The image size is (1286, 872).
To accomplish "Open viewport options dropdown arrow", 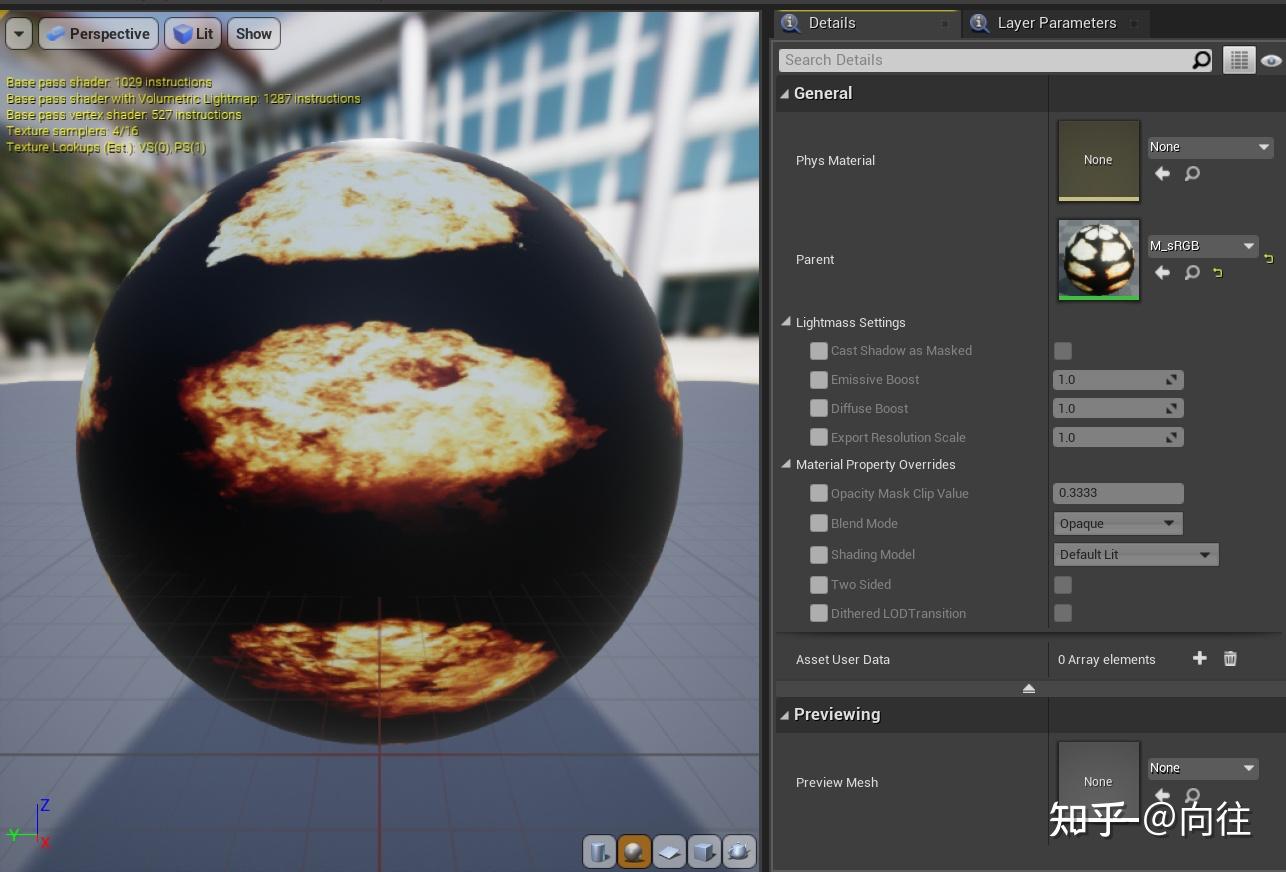I will click(19, 33).
